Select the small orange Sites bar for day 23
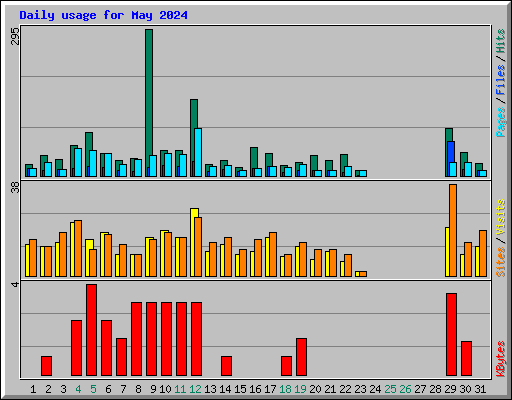Image resolution: width=512 pixels, height=400 pixels. (363, 274)
